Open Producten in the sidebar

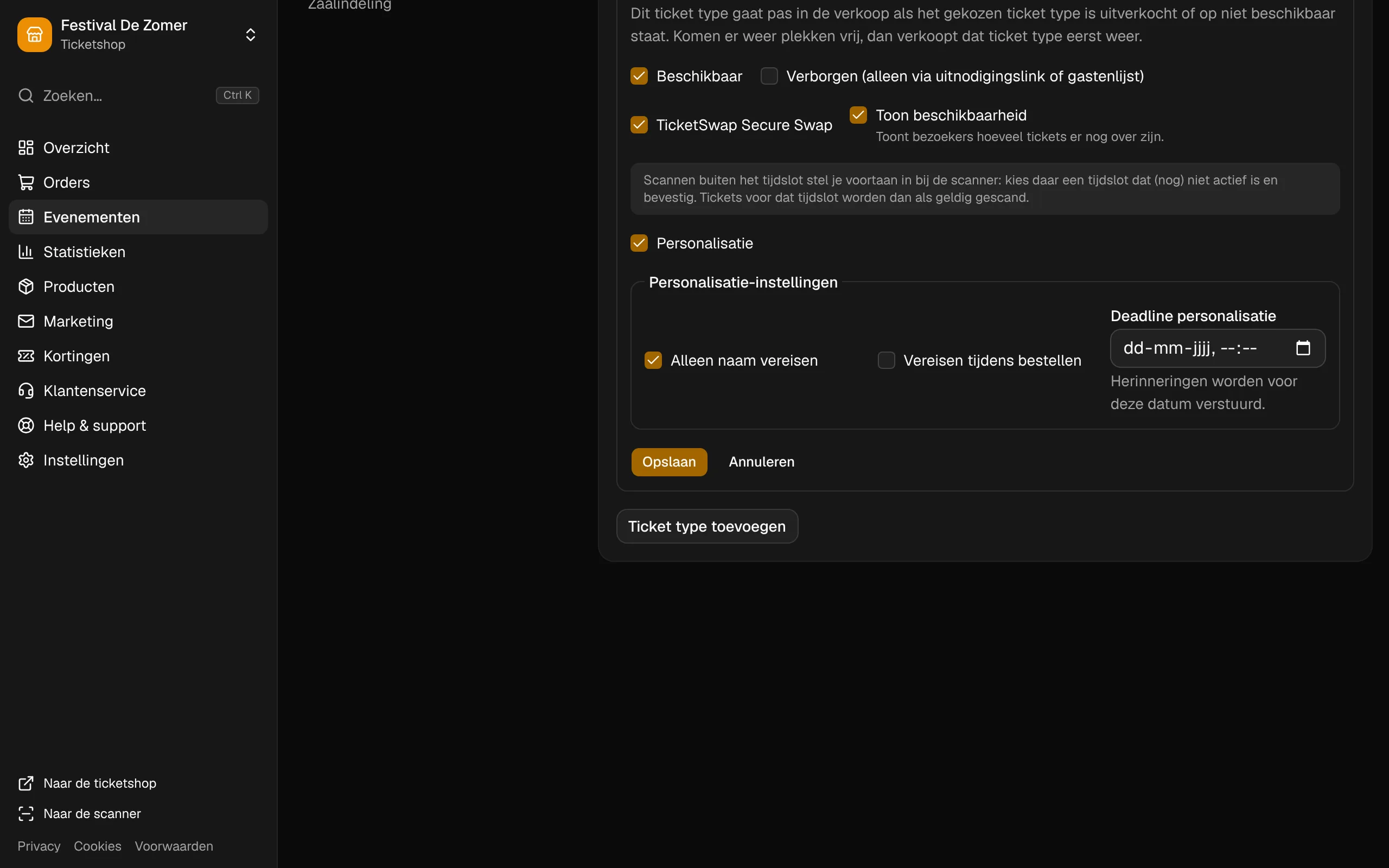click(138, 286)
